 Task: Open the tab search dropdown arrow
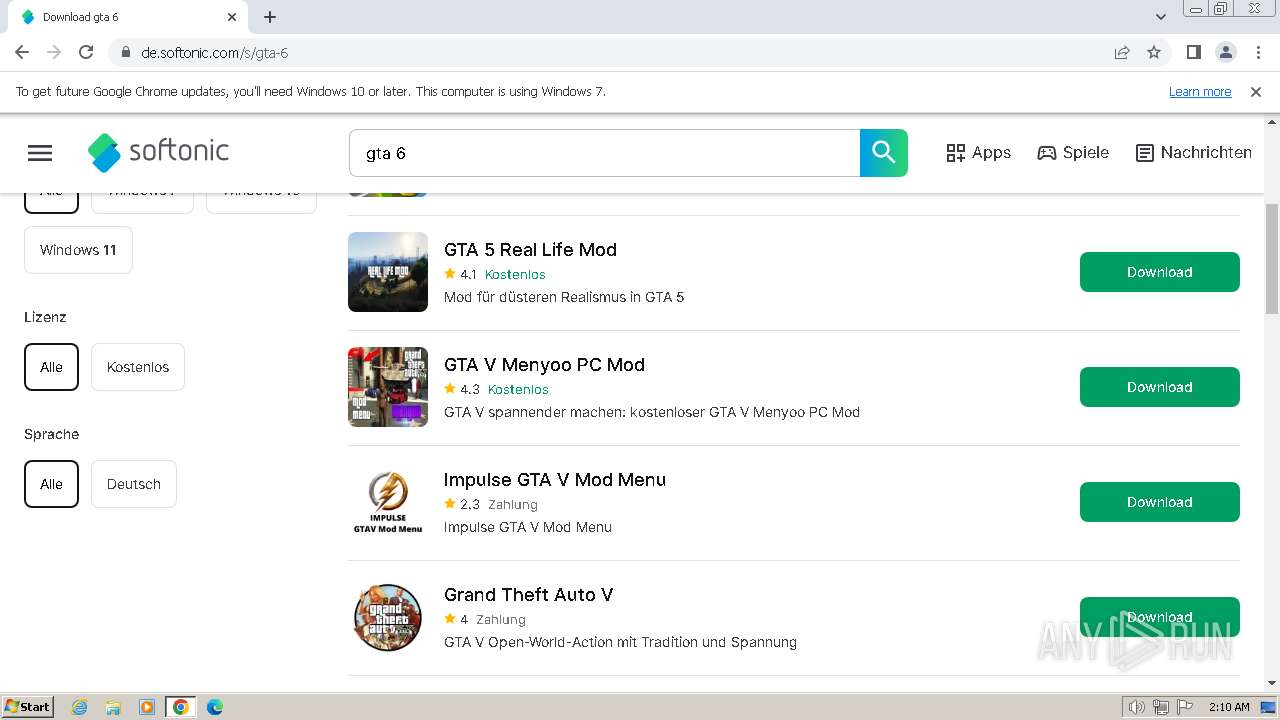[1161, 17]
